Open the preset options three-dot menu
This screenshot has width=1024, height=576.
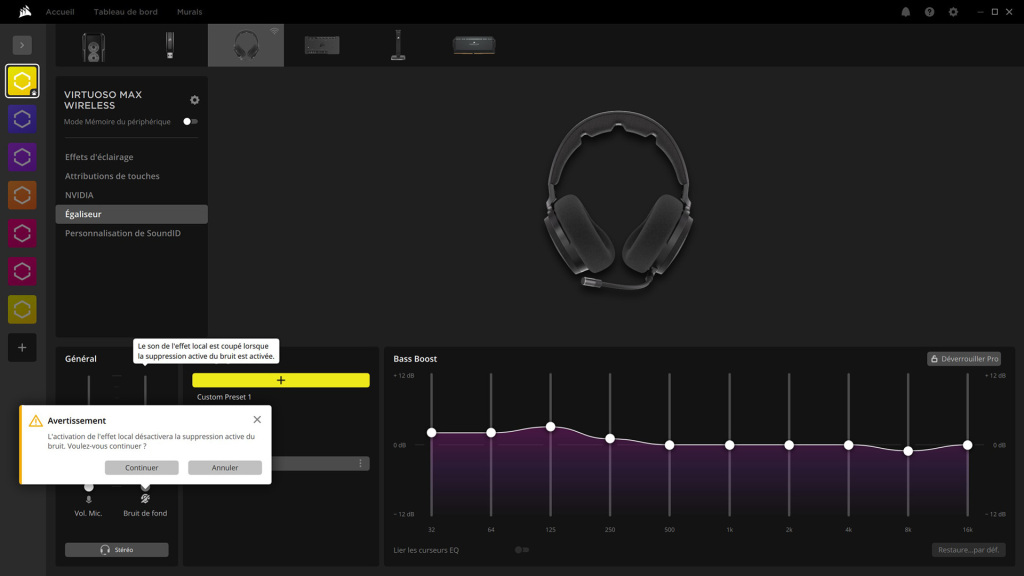360,463
